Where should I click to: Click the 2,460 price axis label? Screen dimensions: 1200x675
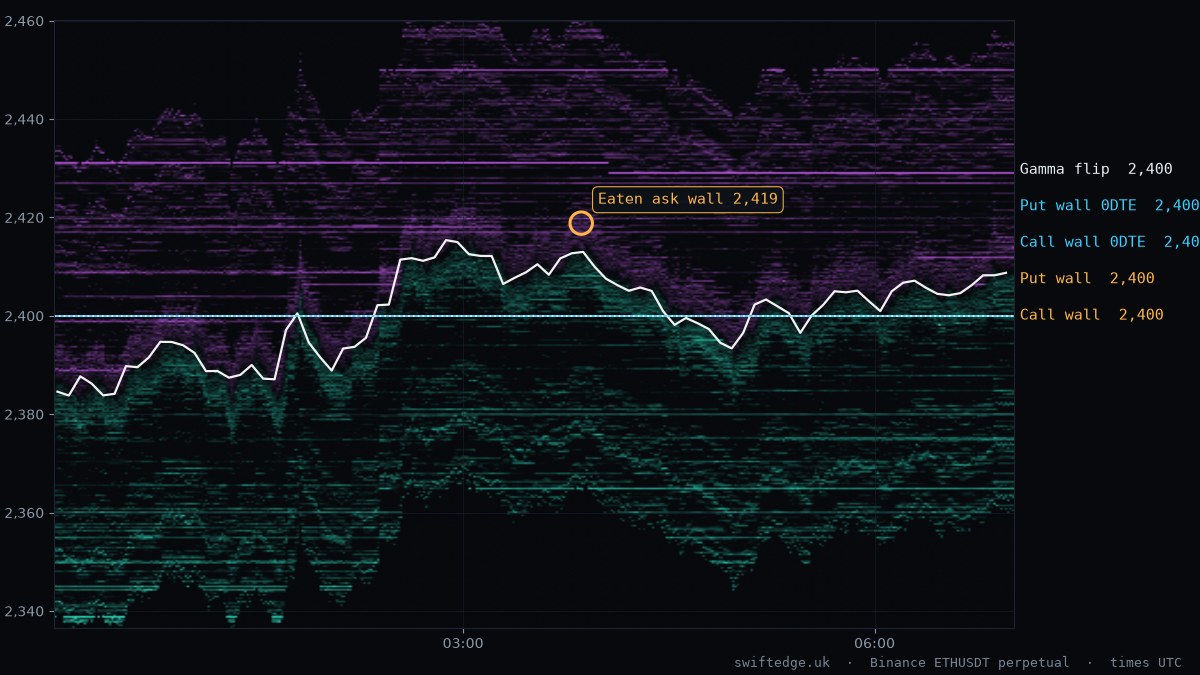pyautogui.click(x=24, y=21)
